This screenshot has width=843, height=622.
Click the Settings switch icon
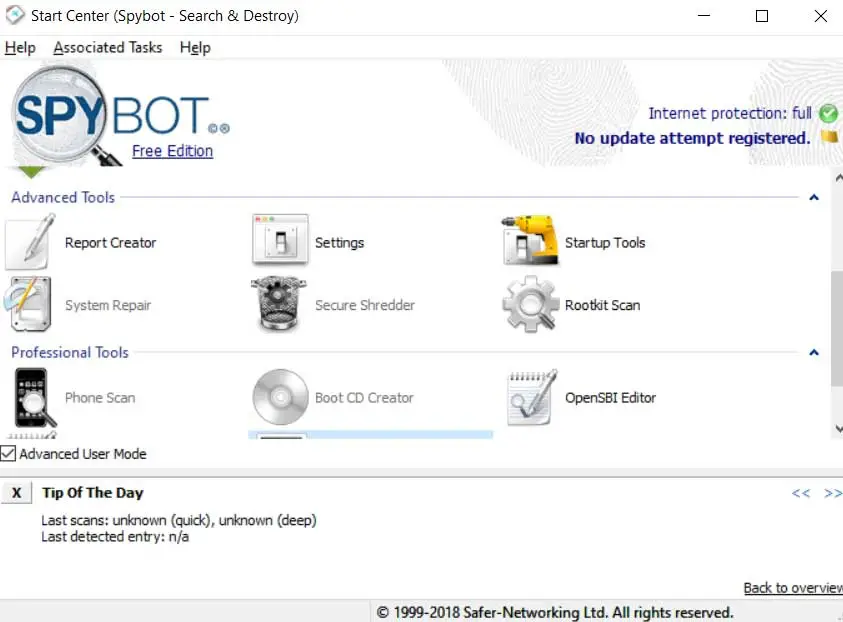(280, 240)
